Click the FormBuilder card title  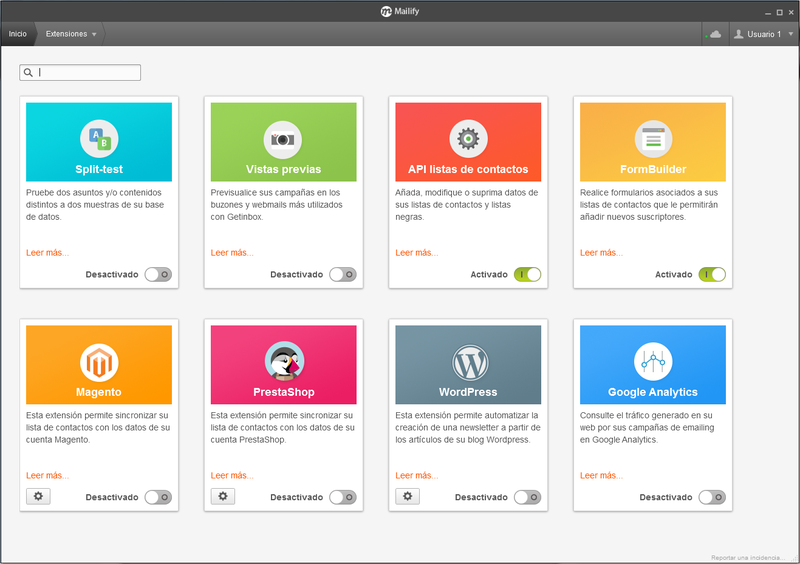click(653, 169)
